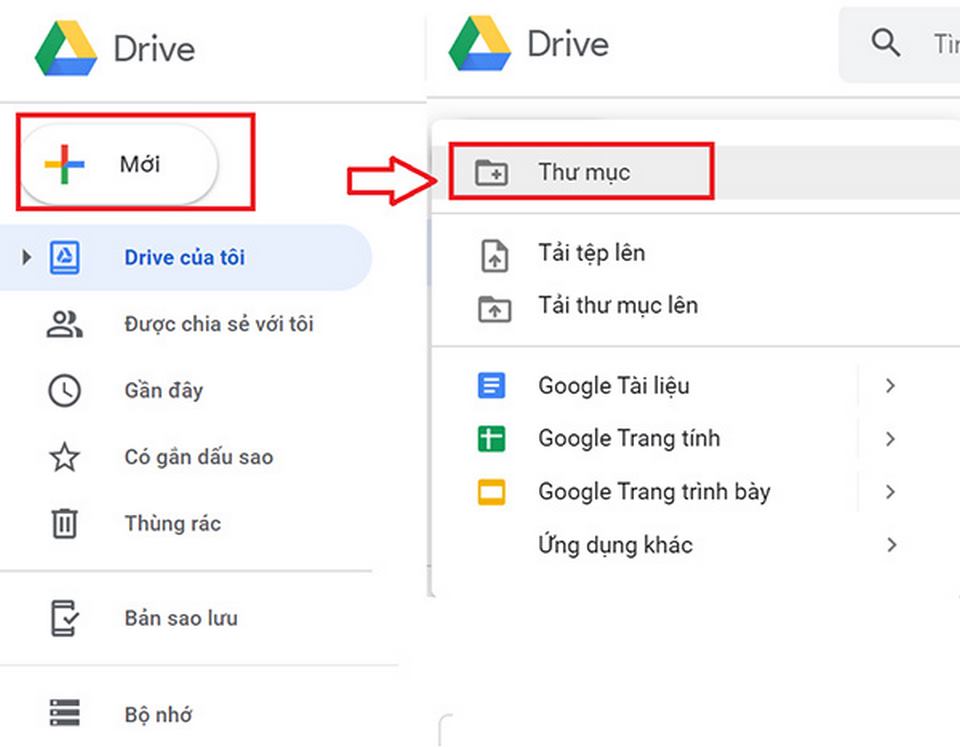This screenshot has height=747, width=960.
Task: Select Thư mục from the new menu
Action: 583,172
